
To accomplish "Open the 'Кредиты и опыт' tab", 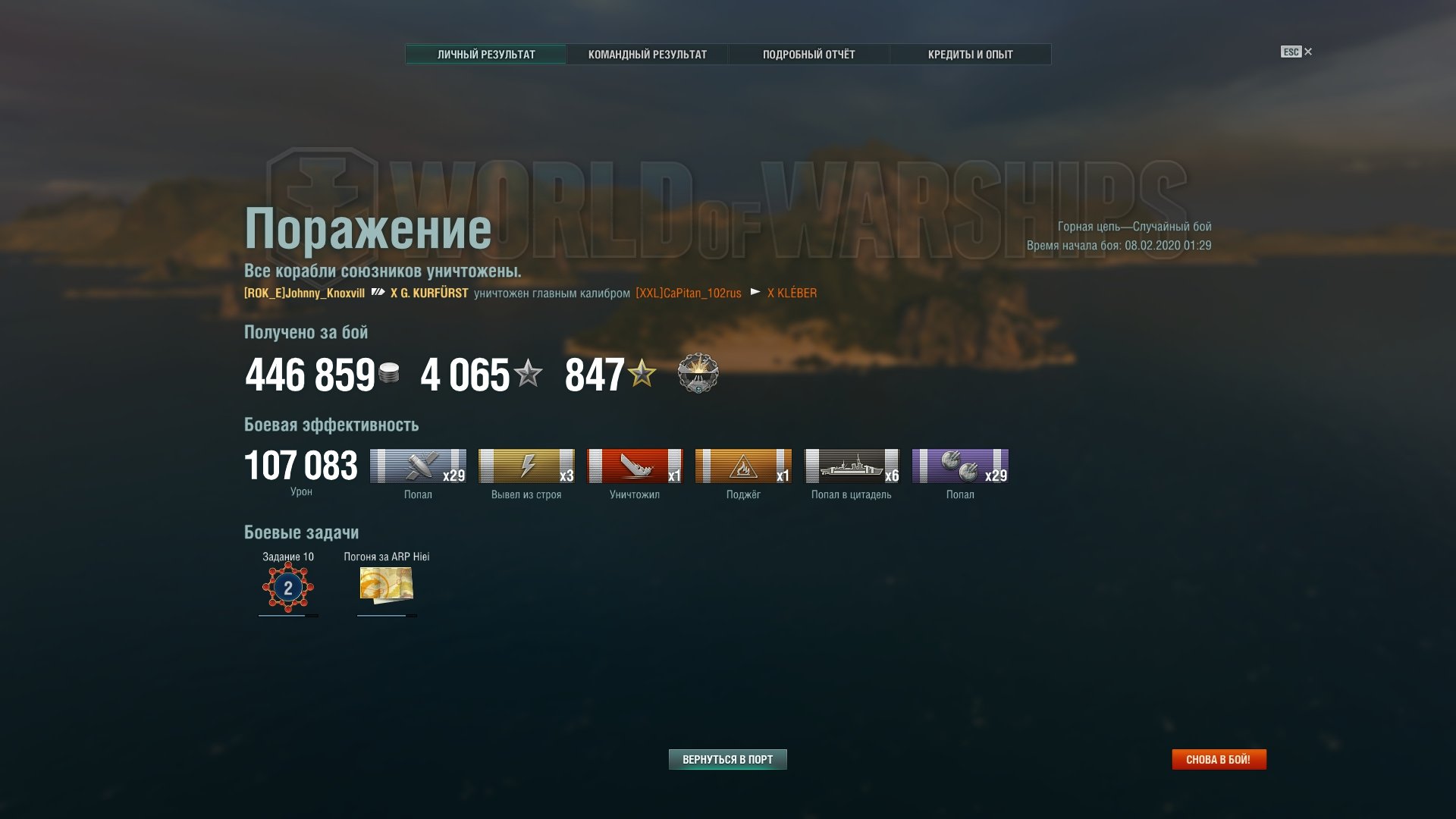I will coord(971,55).
